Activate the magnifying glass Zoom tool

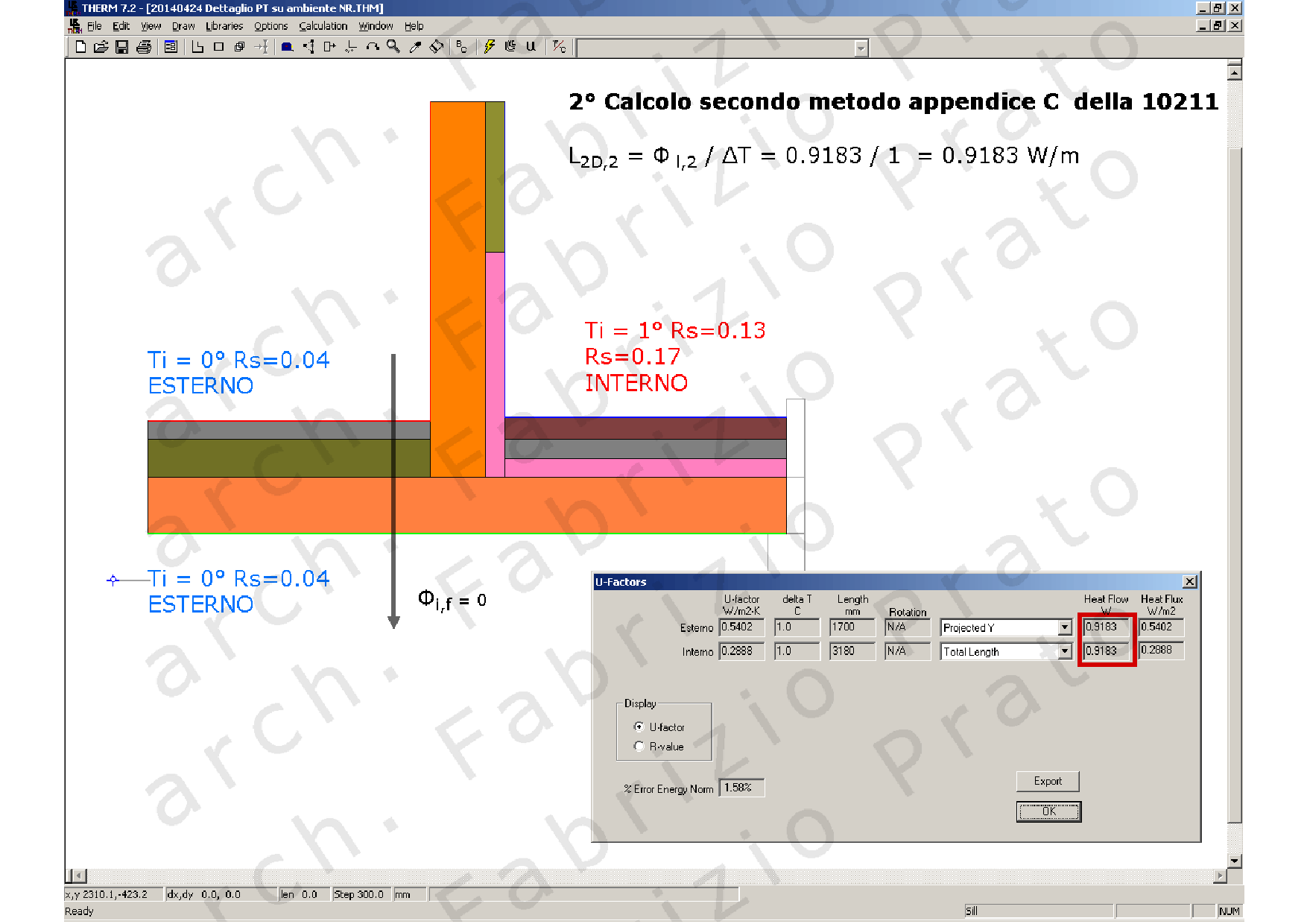[x=393, y=47]
